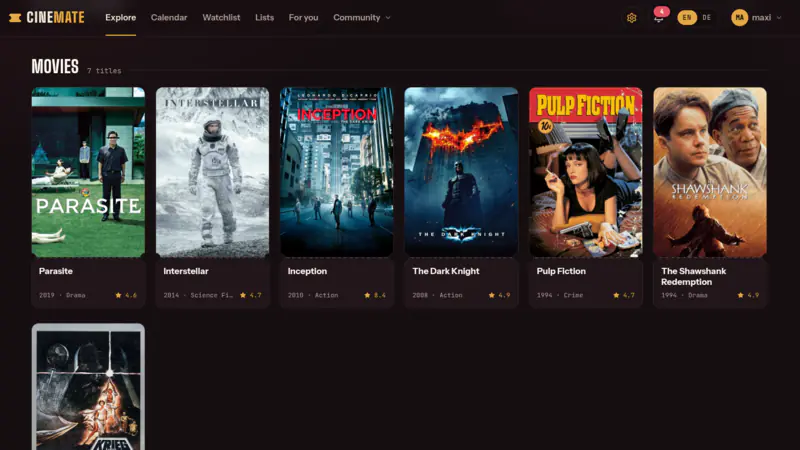Click the Interstellar title text
Screen dimensions: 800x450
(186, 271)
